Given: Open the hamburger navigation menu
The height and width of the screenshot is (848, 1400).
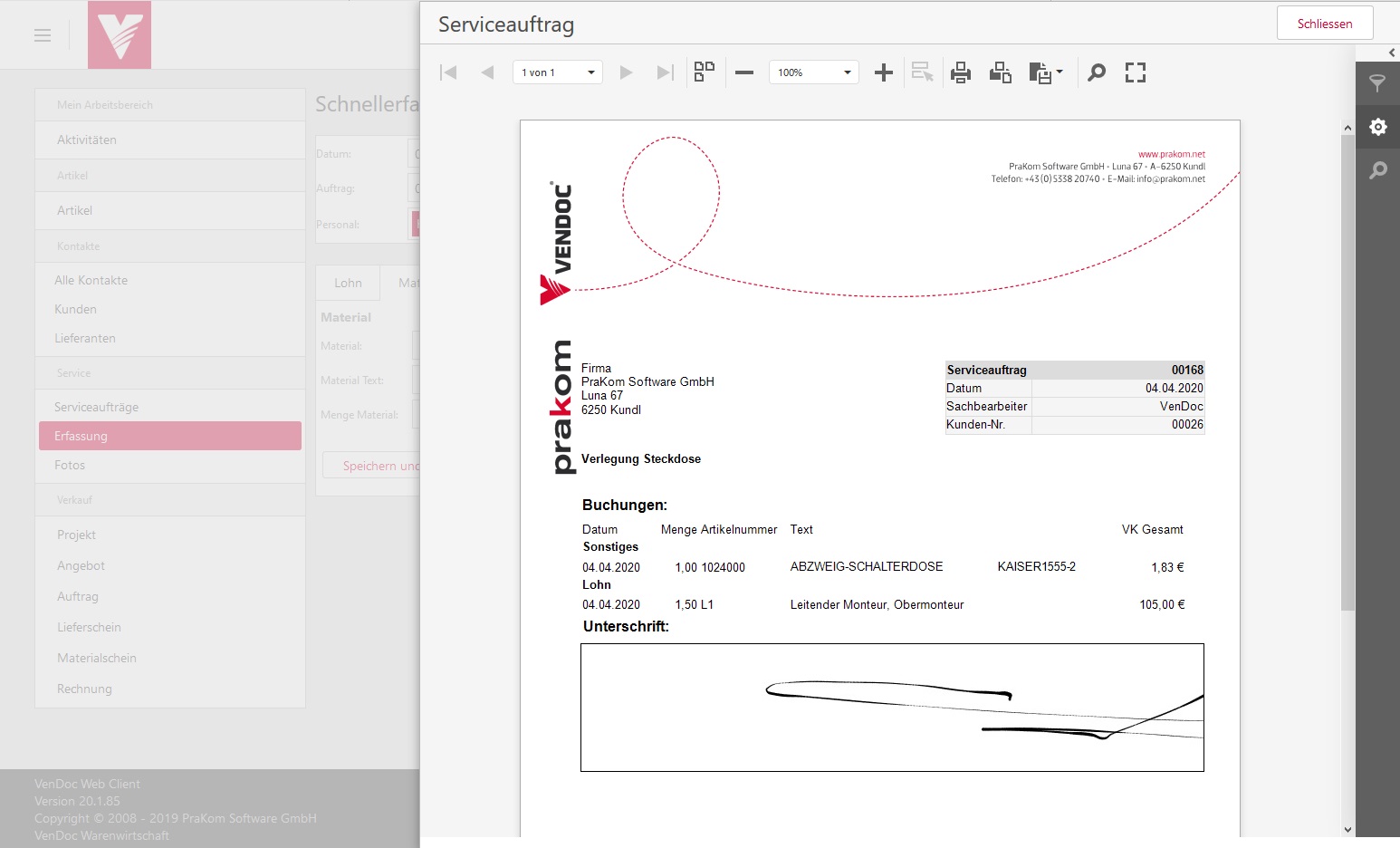Looking at the screenshot, I should click(x=43, y=35).
